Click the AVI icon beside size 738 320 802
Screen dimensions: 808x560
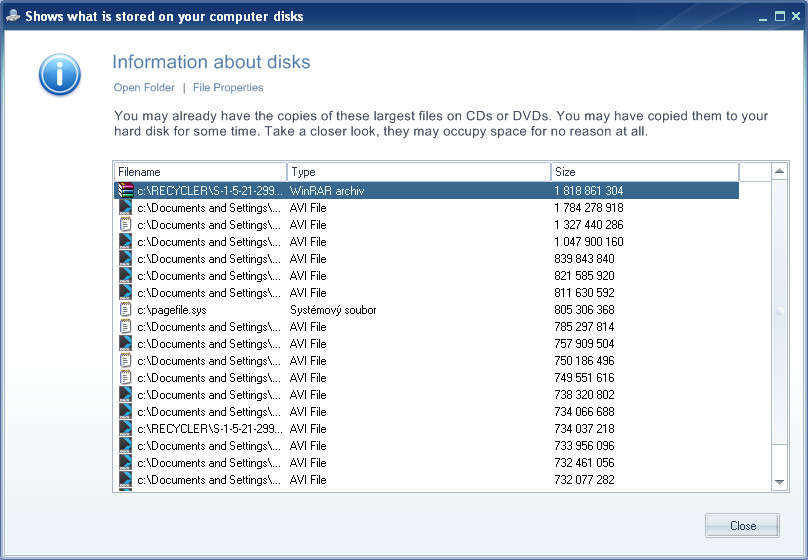[x=125, y=394]
